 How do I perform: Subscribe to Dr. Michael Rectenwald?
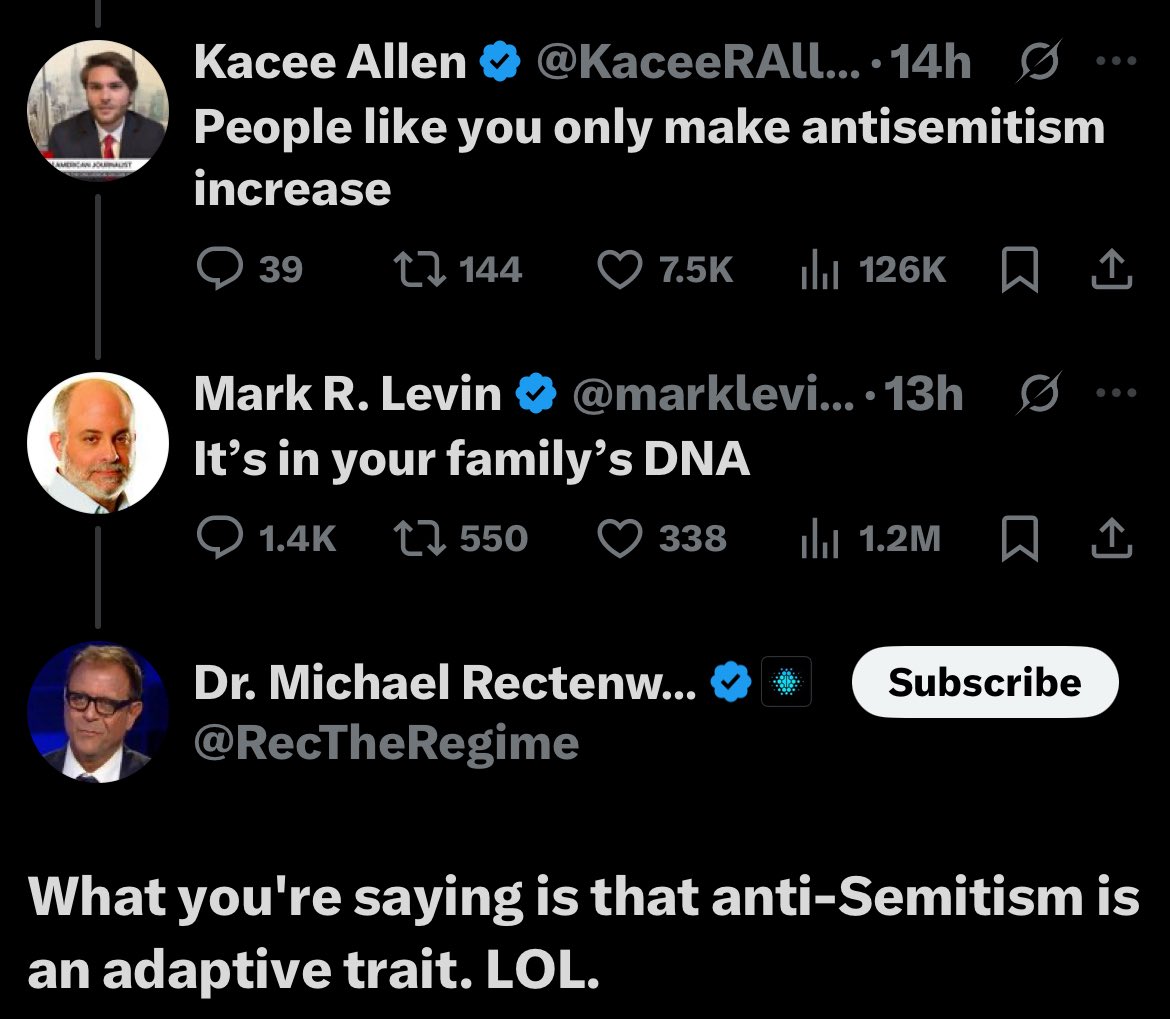985,682
